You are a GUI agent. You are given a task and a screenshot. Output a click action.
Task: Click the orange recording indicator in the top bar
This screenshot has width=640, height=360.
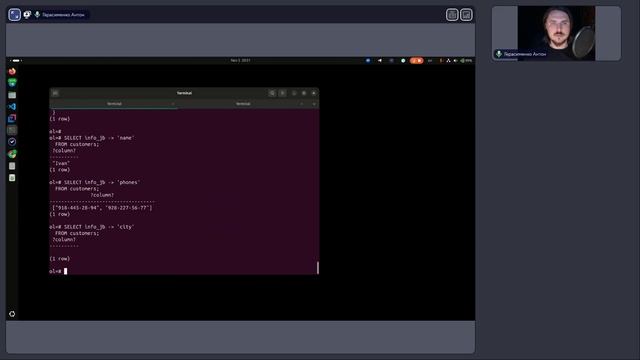coord(416,60)
